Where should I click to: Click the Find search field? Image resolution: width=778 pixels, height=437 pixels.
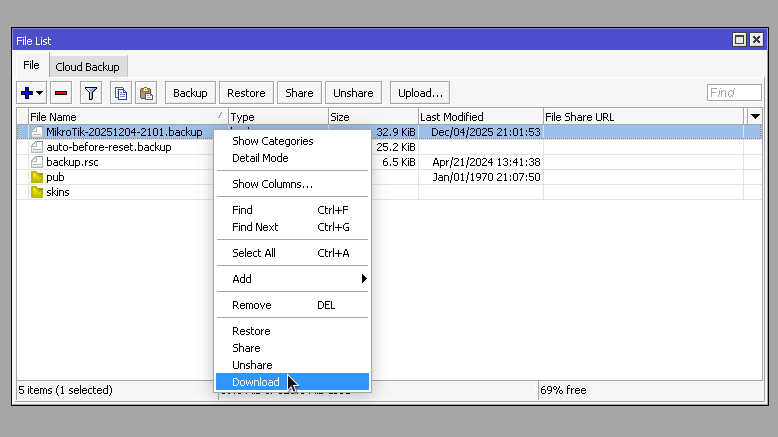tap(733, 93)
